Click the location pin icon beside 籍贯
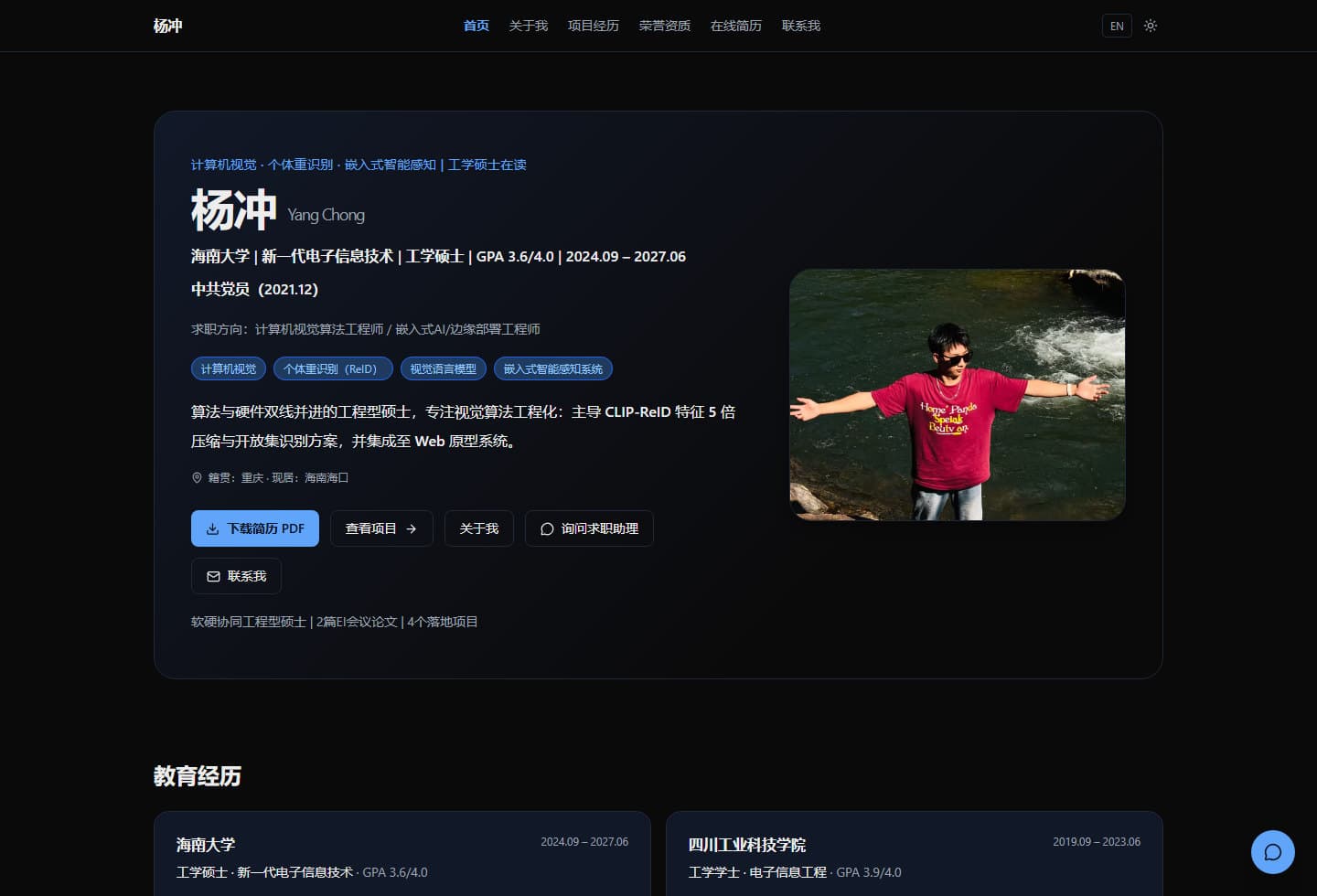Viewport: 1317px width, 896px height. pos(197,478)
